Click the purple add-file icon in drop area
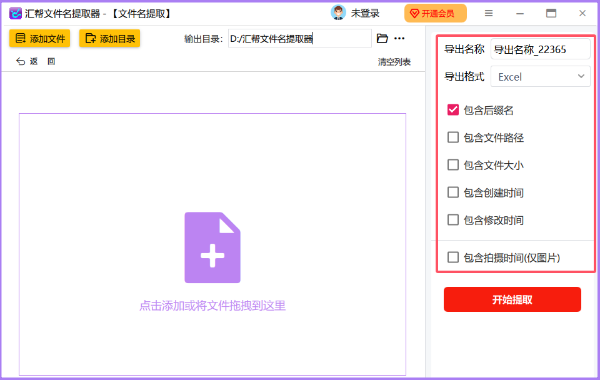Viewport: 600px width, 380px height. (212, 248)
